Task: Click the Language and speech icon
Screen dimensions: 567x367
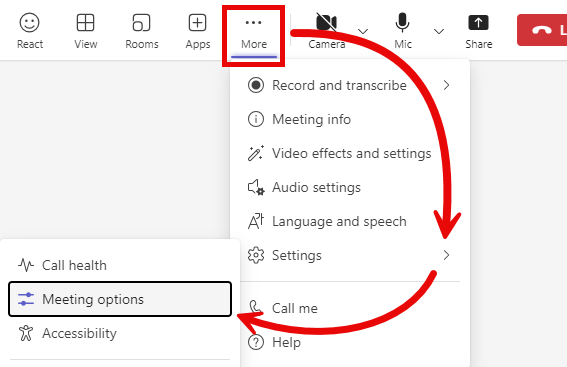Action: coord(256,221)
